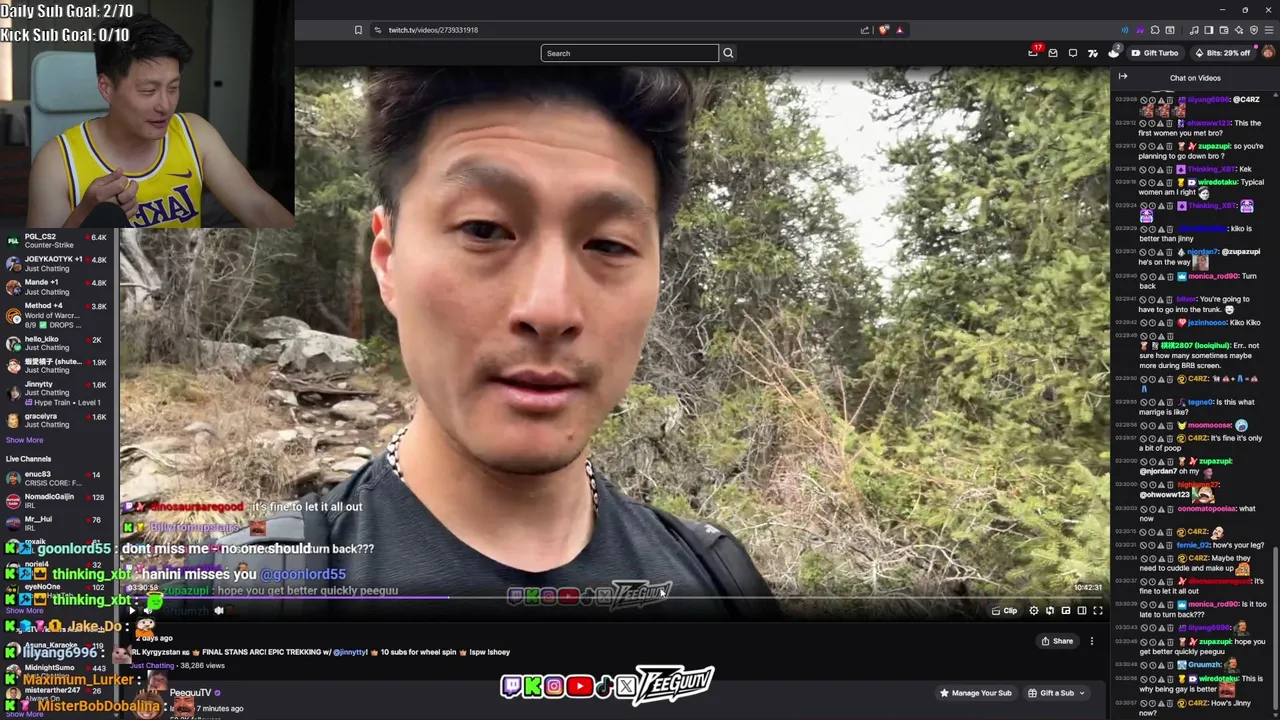The height and width of the screenshot is (720, 1280).
Task: Delete monica_rod90's 'too late' message
Action: click(1170, 604)
